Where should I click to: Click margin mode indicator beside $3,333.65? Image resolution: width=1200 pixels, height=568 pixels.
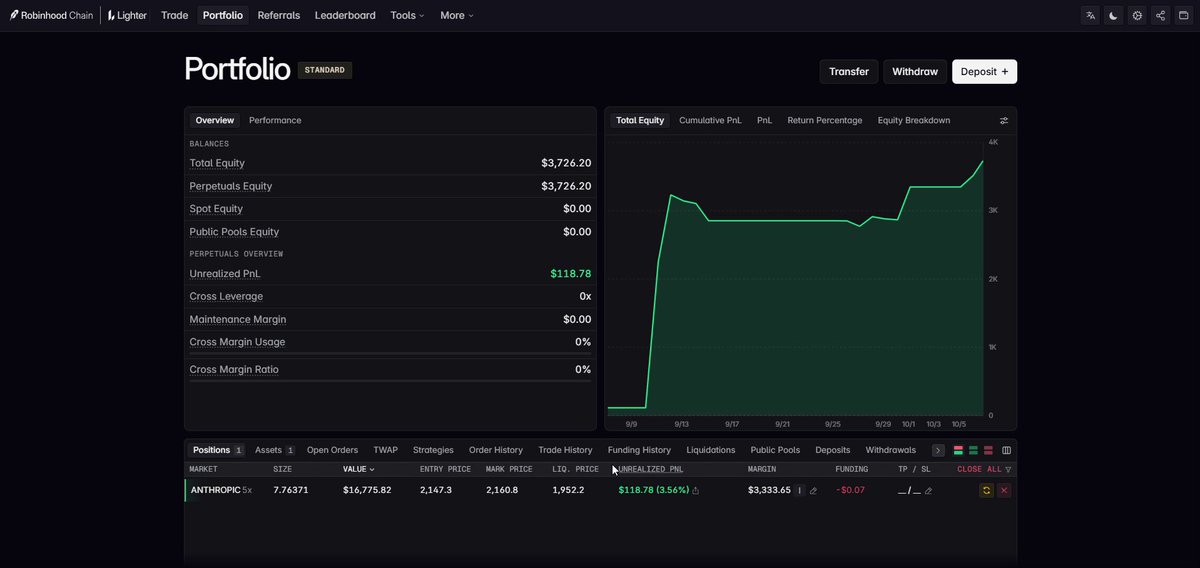(799, 491)
